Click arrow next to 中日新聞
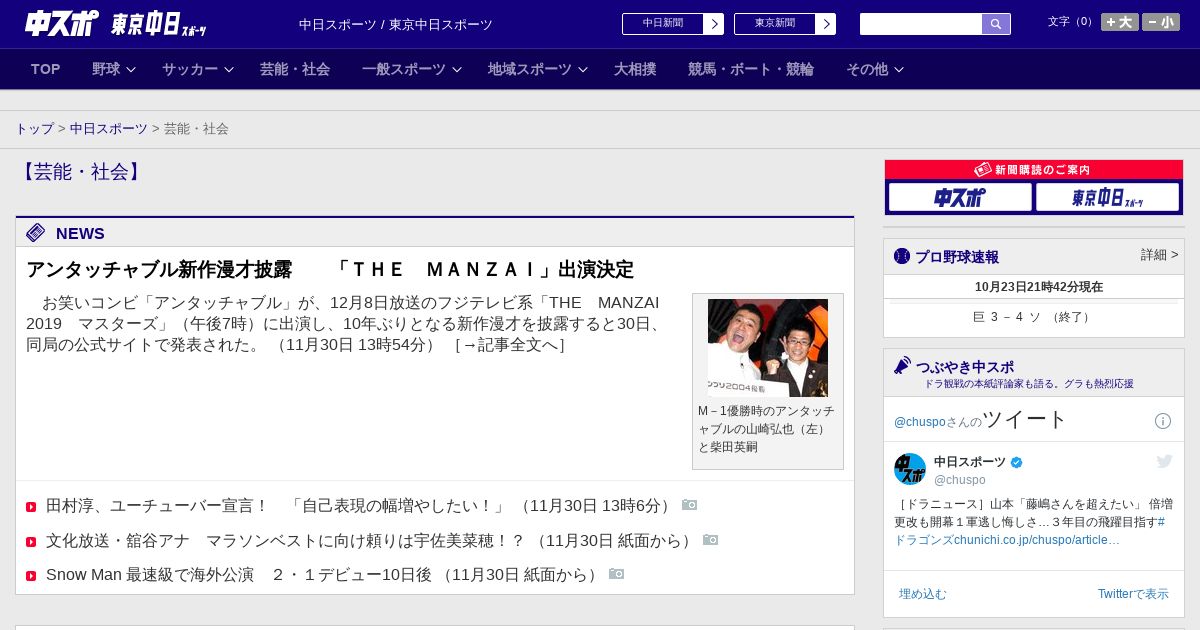1200x630 pixels. 714,24
